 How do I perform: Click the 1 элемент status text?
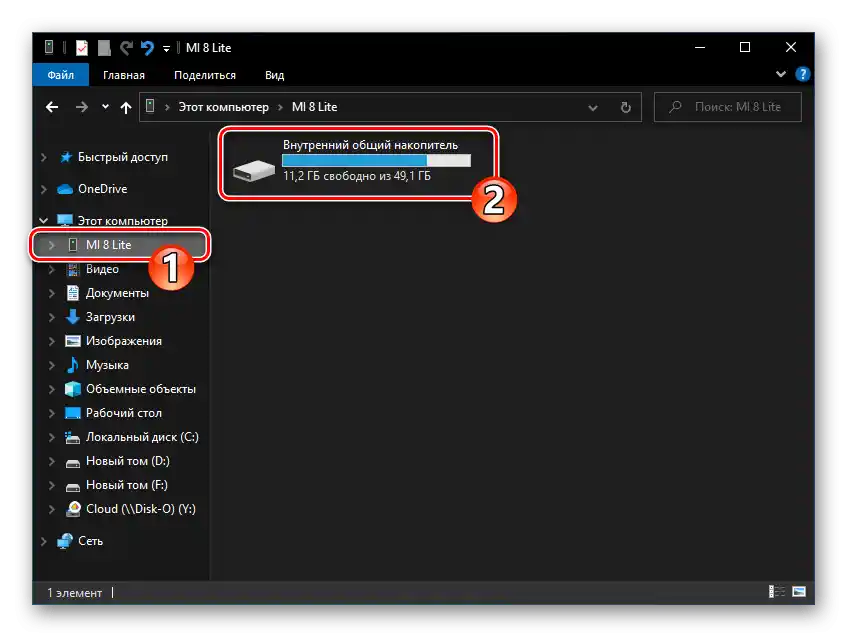coord(75,593)
